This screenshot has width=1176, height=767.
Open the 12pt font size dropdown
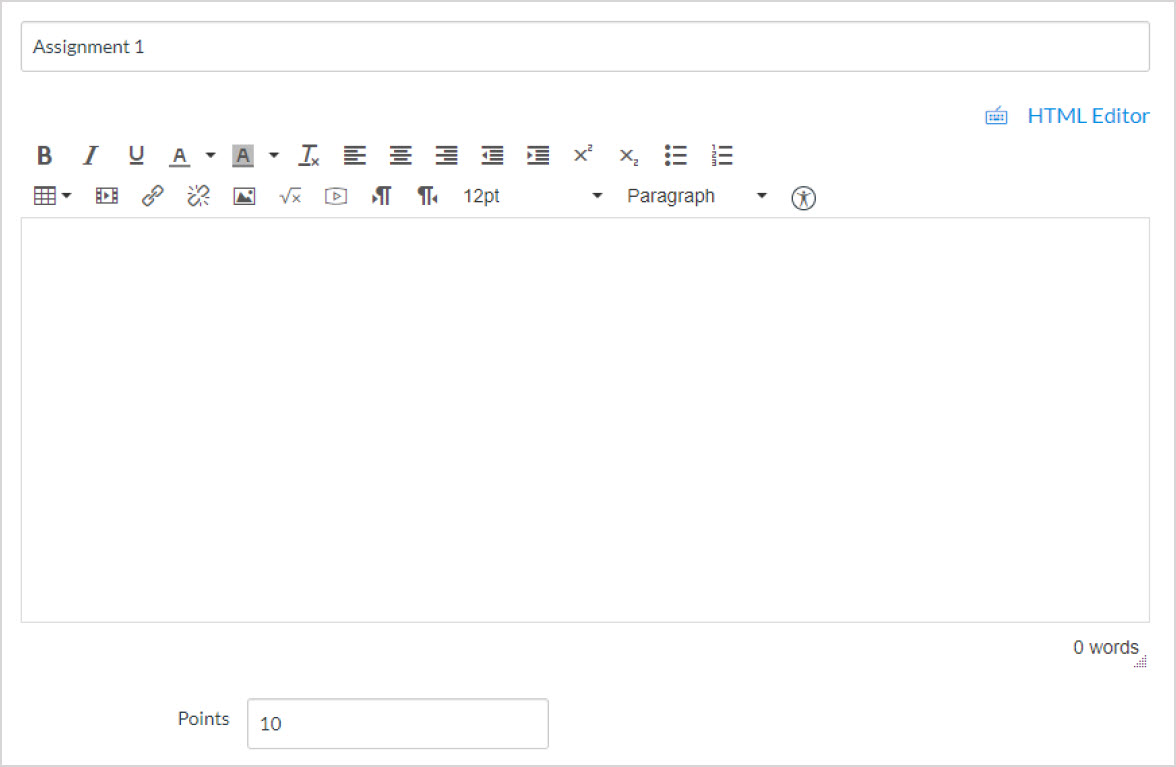[x=532, y=196]
